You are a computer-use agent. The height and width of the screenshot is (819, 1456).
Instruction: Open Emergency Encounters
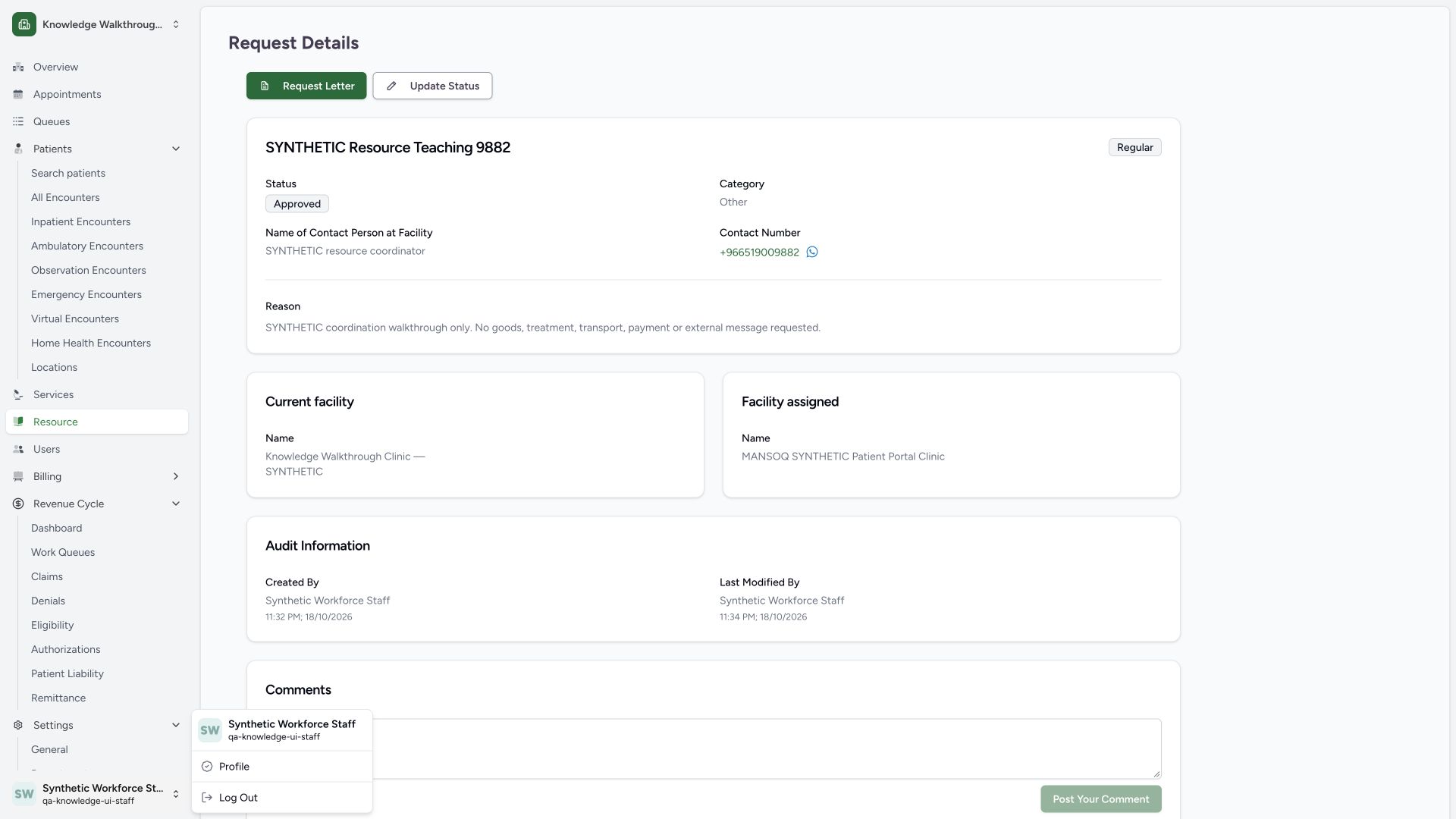coord(86,295)
